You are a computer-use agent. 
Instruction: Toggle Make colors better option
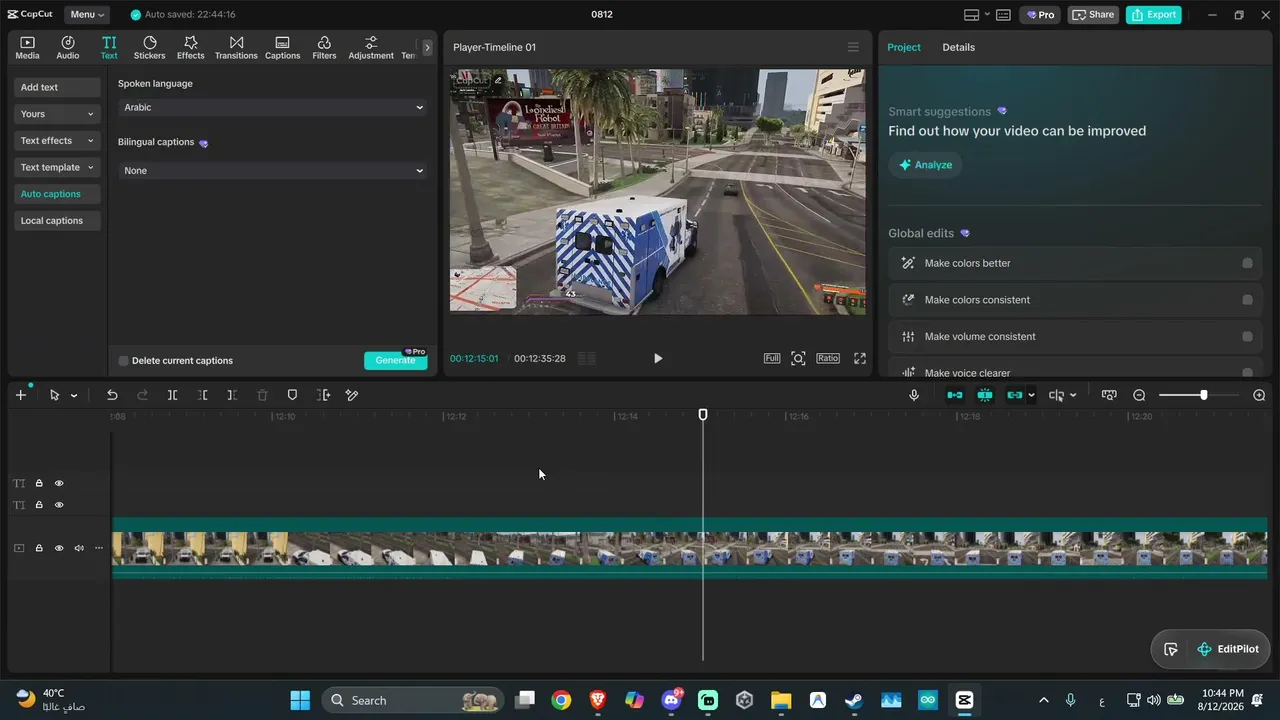tap(1247, 263)
